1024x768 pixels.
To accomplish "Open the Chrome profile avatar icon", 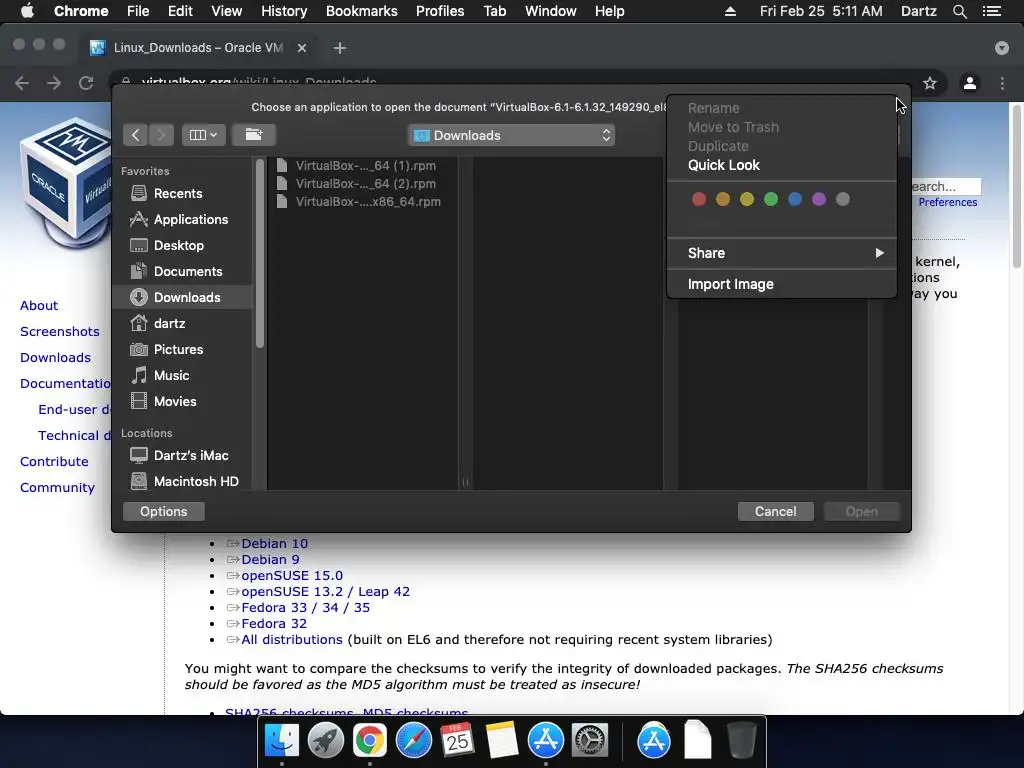I will [970, 83].
